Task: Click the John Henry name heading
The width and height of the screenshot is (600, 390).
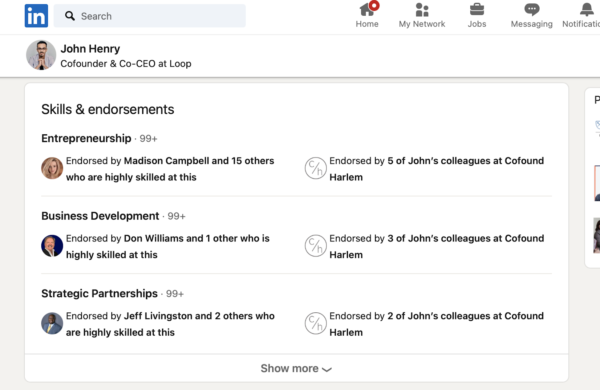Action: tap(90, 49)
